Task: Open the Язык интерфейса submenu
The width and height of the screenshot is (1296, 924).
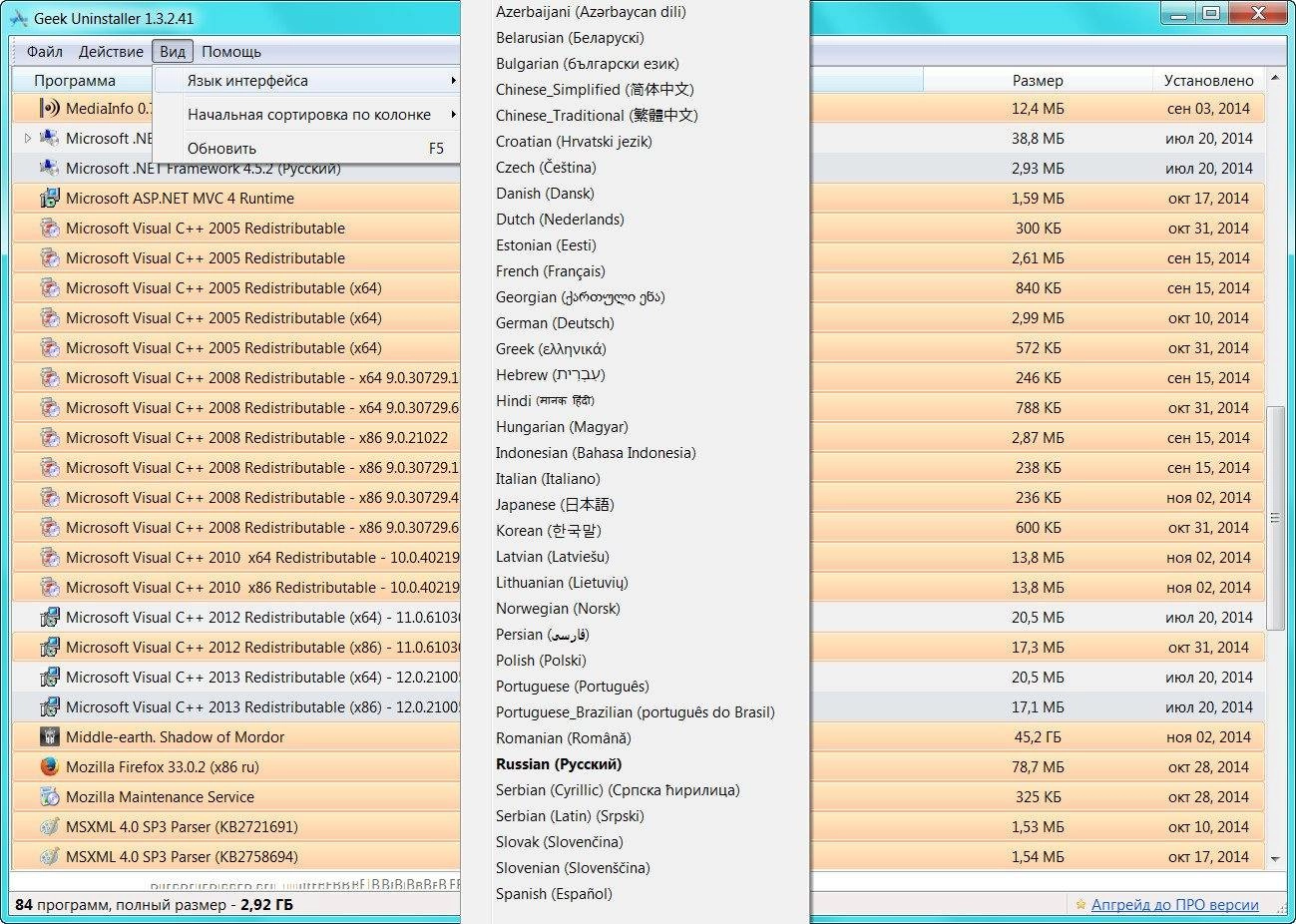Action: (306, 81)
